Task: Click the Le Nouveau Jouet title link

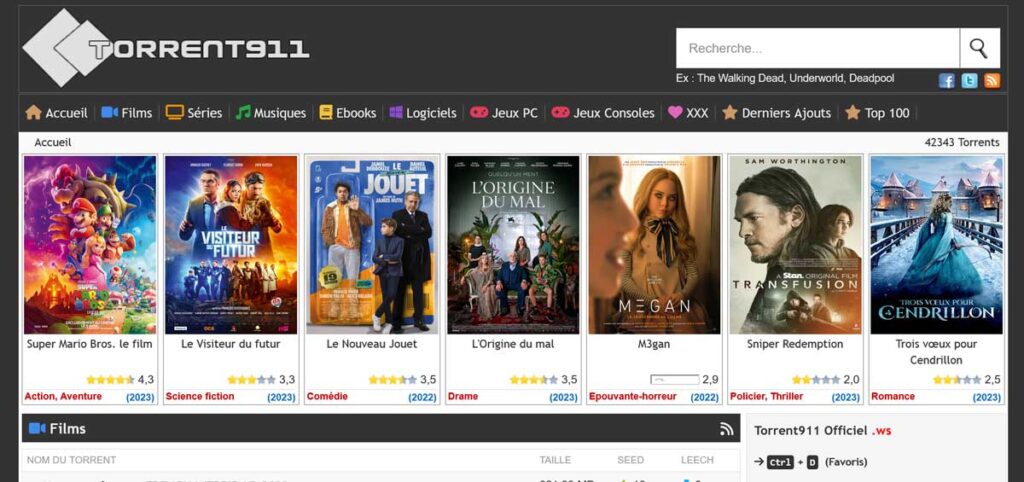Action: pos(372,344)
